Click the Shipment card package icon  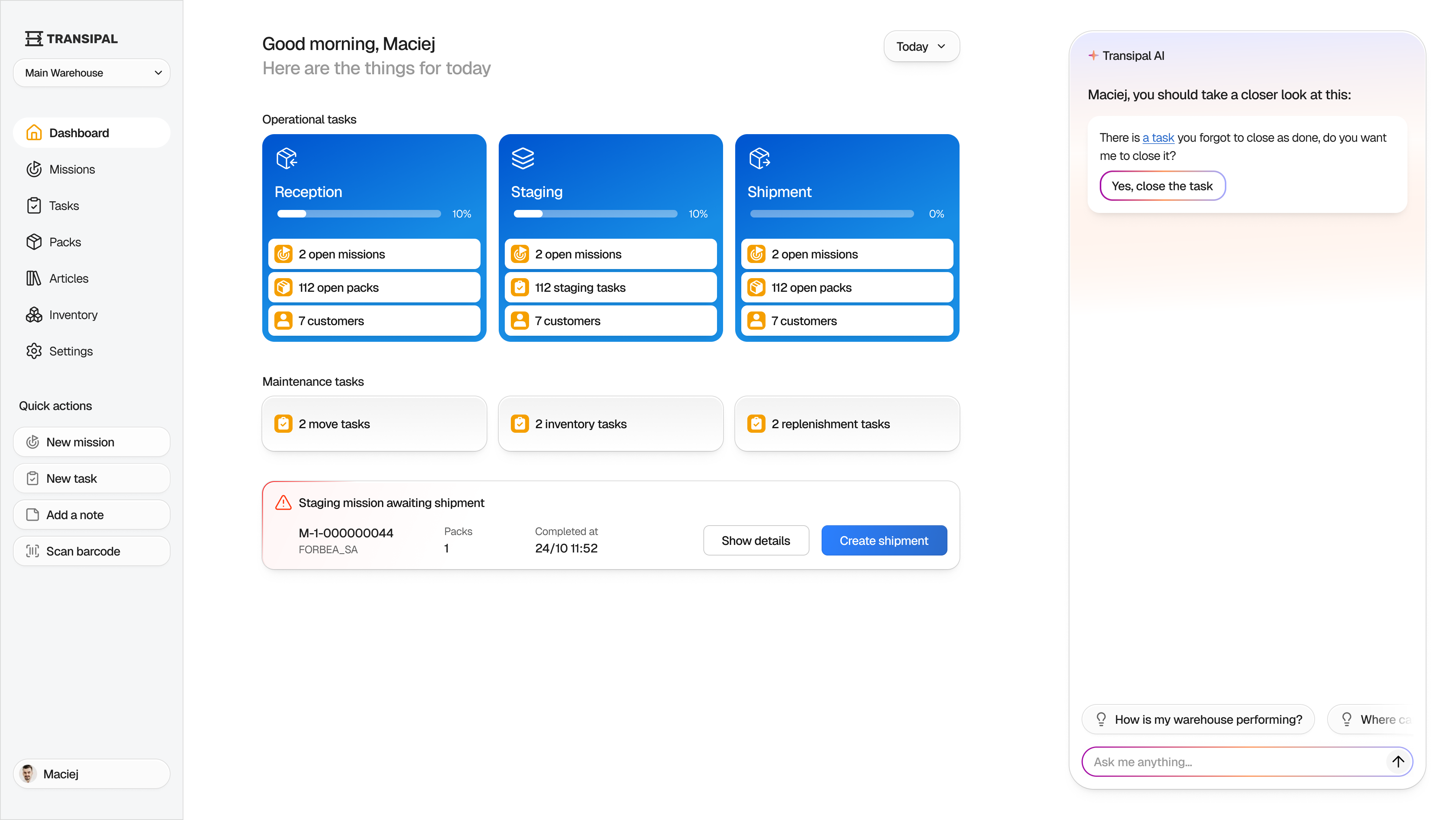pos(759,158)
